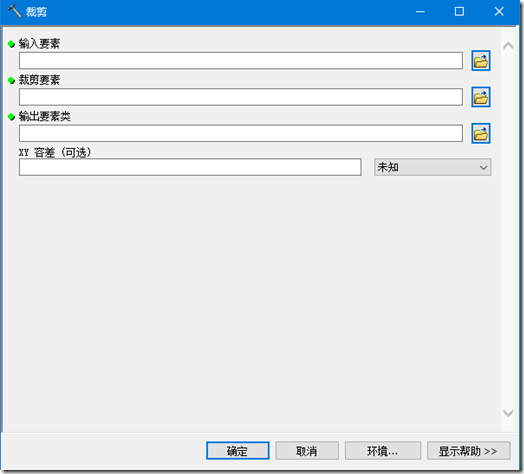
Task: Click the 确定 button
Action: pyautogui.click(x=238, y=451)
